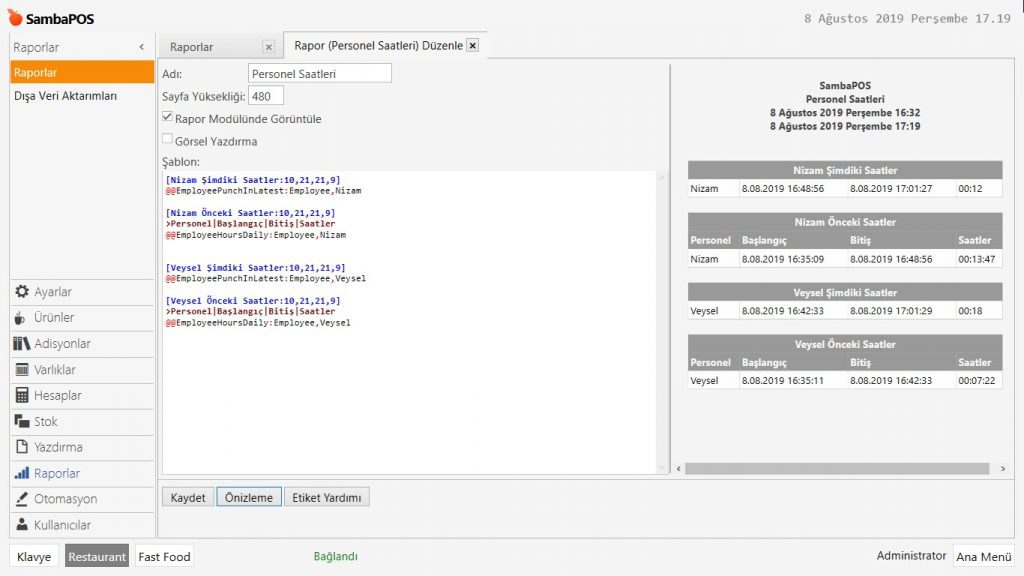This screenshot has height=576, width=1024.
Task: Click the Otomasyon pencil icon
Action: (21, 499)
